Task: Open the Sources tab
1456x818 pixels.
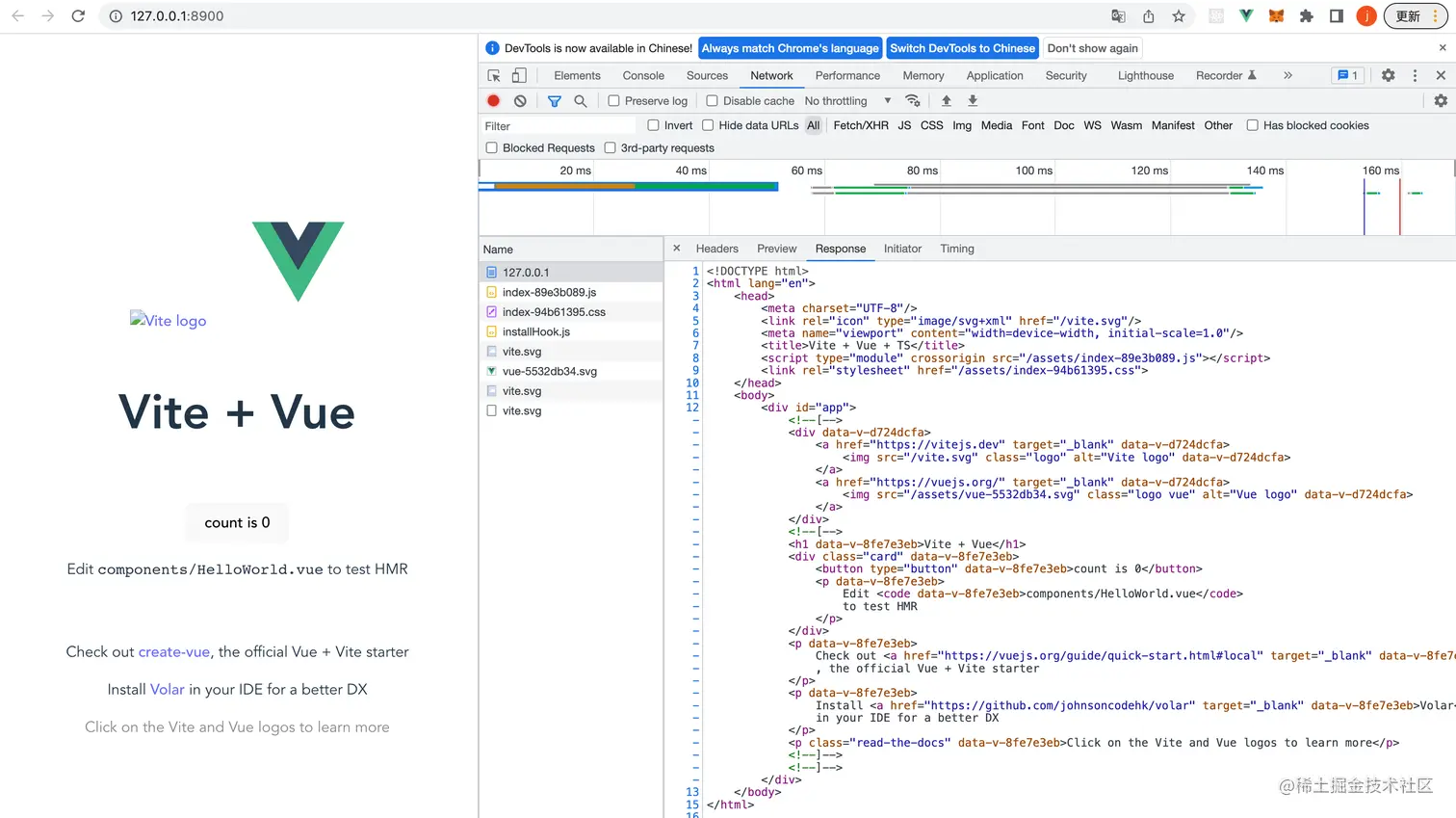Action: (707, 75)
